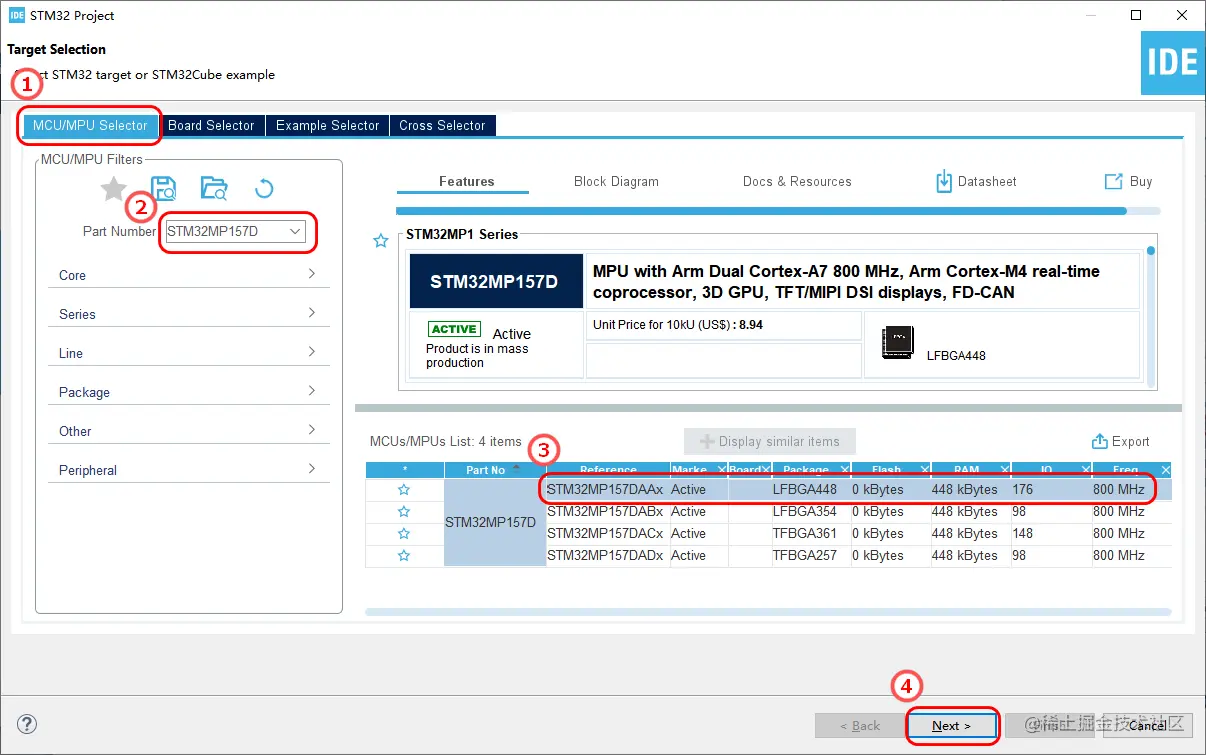Click the Part No column header
1206x755 pixels.
pyautogui.click(x=494, y=470)
